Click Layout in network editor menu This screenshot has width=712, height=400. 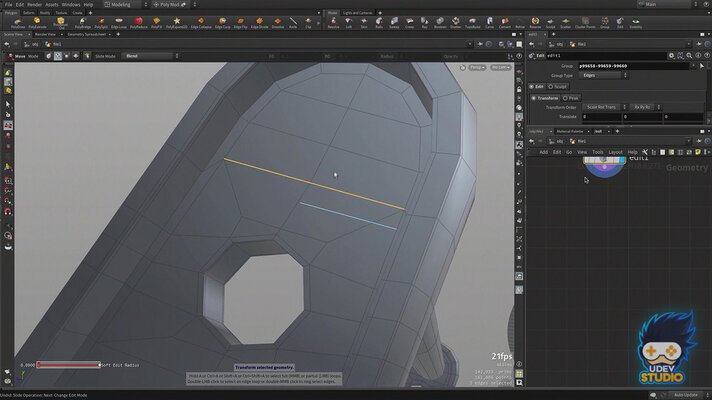click(616, 152)
